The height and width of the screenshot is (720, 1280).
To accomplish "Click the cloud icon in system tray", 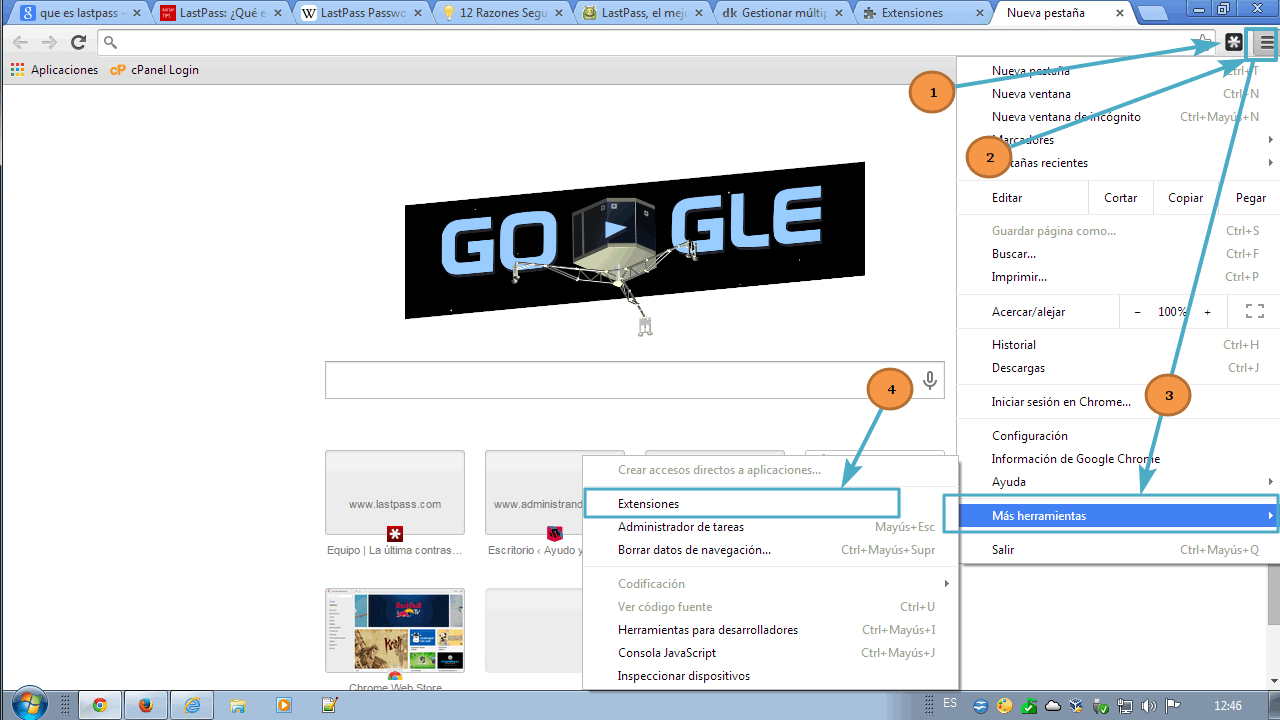I will click(x=1053, y=706).
